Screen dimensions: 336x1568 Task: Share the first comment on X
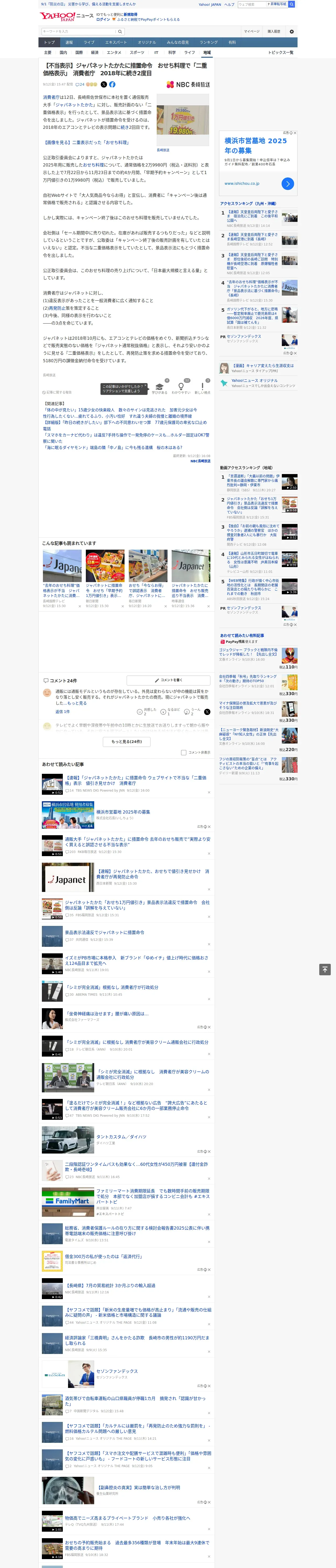tap(207, 712)
